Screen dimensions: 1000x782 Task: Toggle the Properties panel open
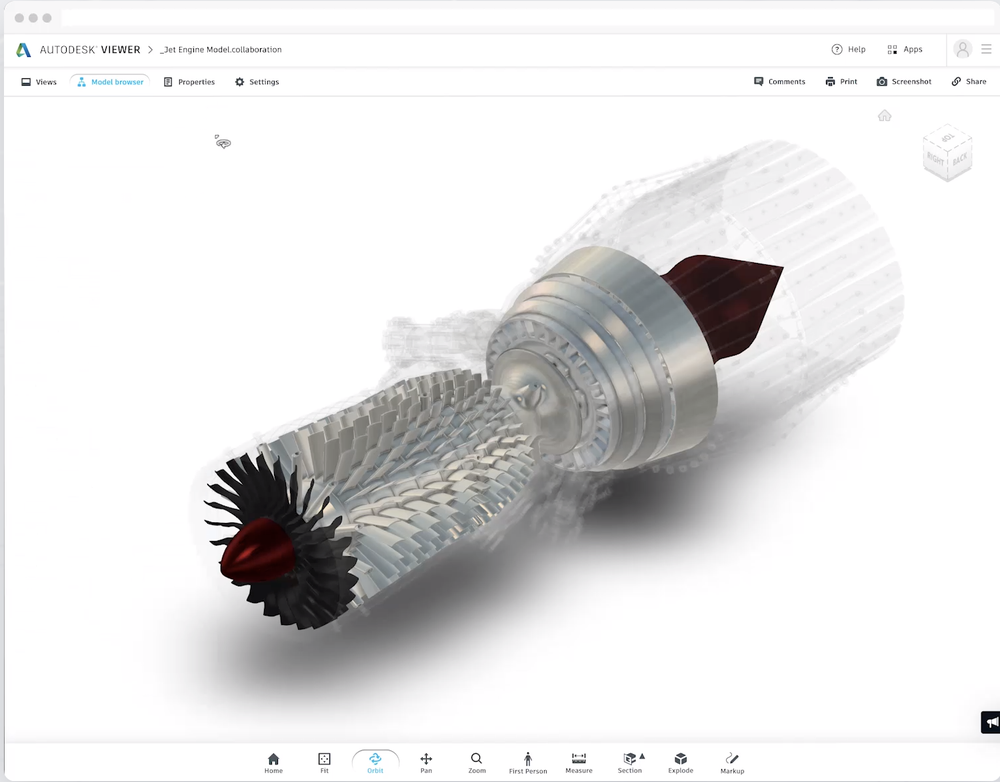pos(189,81)
